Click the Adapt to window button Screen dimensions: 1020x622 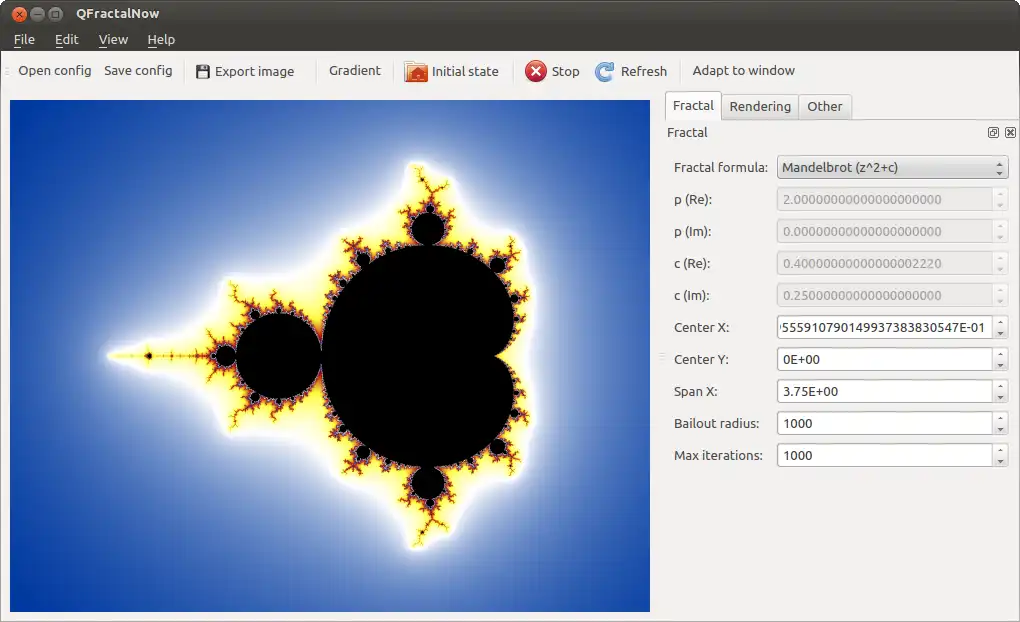point(743,71)
